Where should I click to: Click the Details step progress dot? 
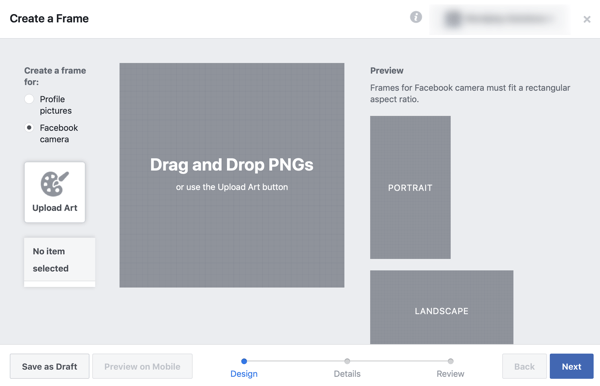click(347, 361)
